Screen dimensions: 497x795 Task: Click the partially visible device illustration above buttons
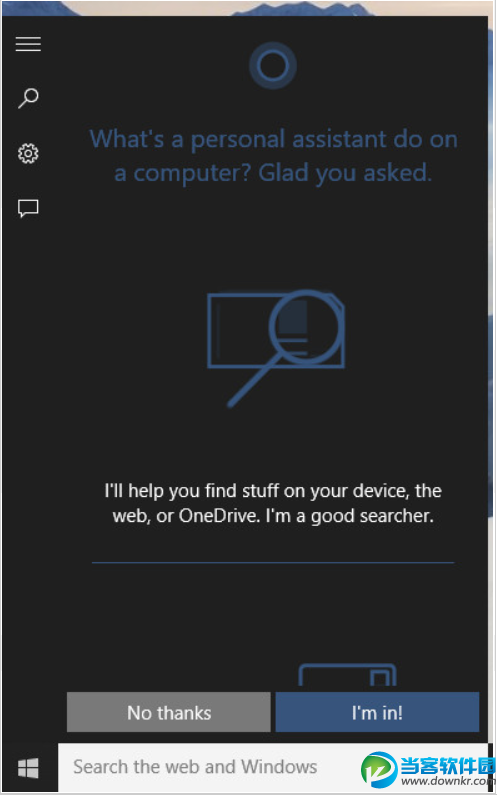coord(347,675)
